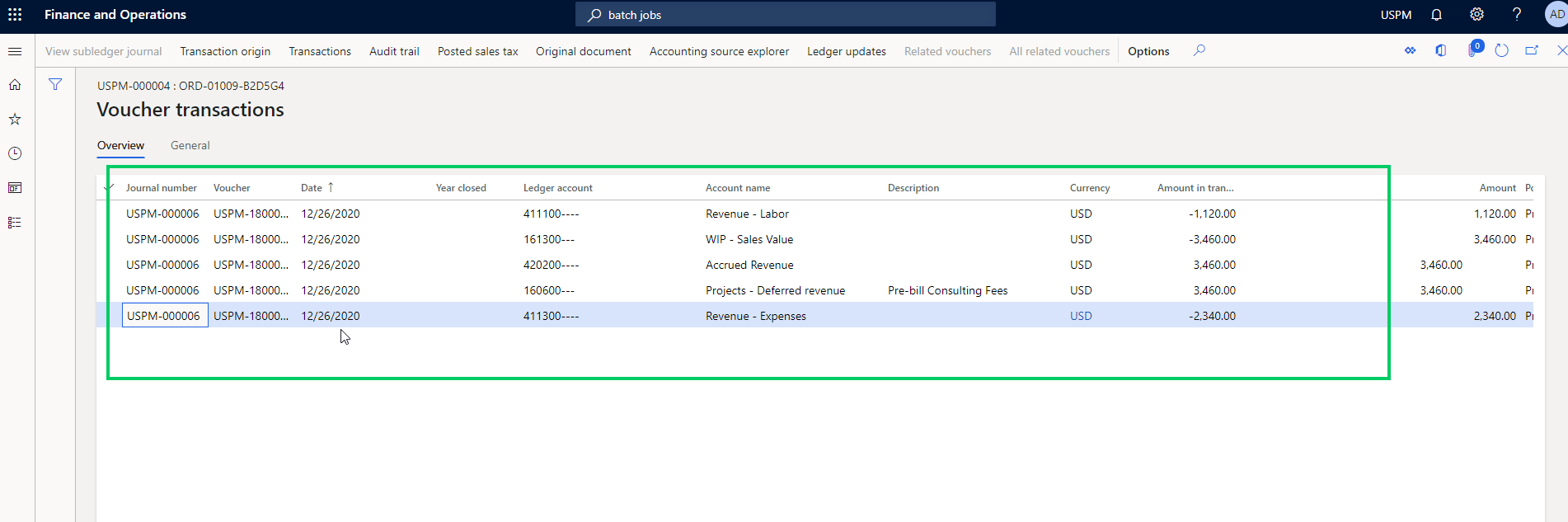Sort by the Date column header
The image size is (1568, 522).
(x=312, y=188)
